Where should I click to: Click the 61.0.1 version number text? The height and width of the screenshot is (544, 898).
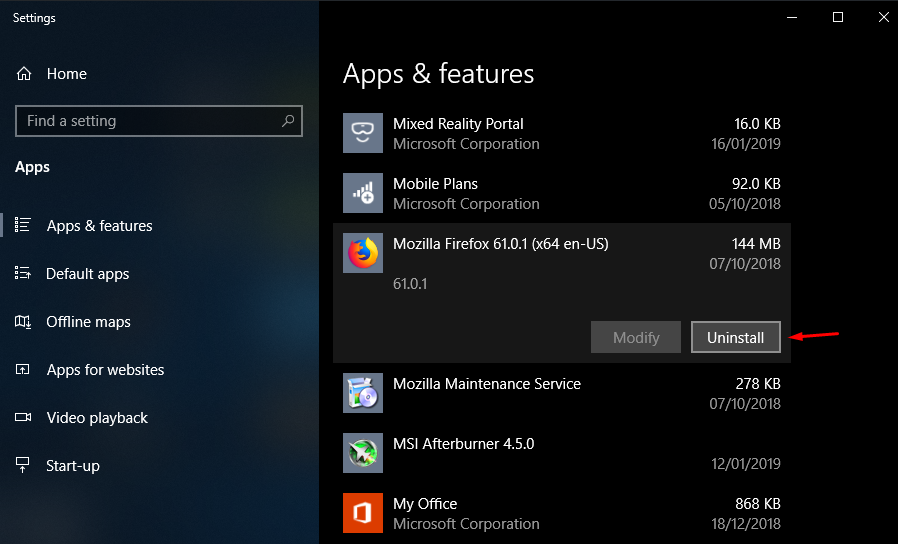click(x=410, y=284)
